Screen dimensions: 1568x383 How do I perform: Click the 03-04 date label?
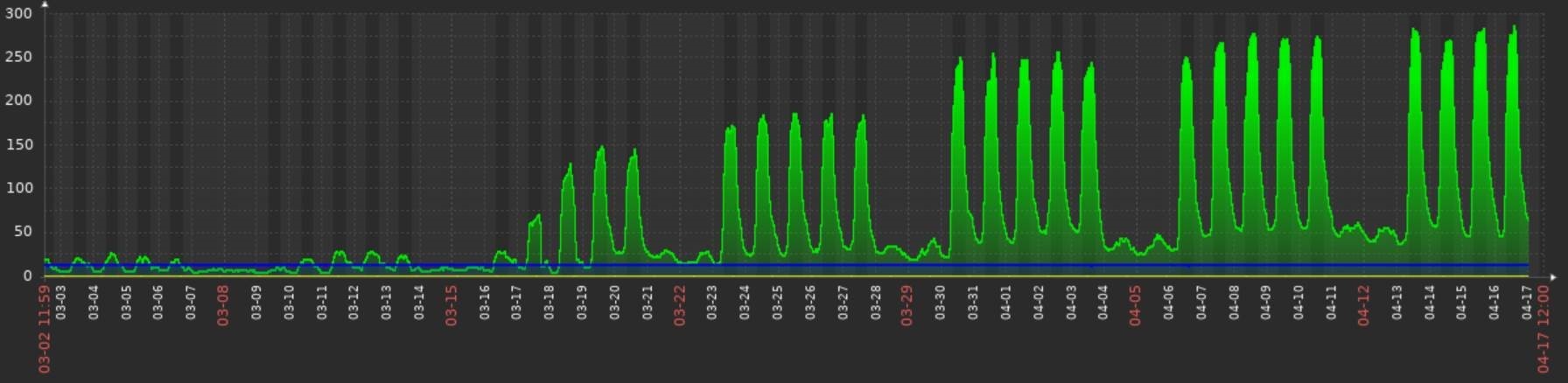(x=94, y=302)
